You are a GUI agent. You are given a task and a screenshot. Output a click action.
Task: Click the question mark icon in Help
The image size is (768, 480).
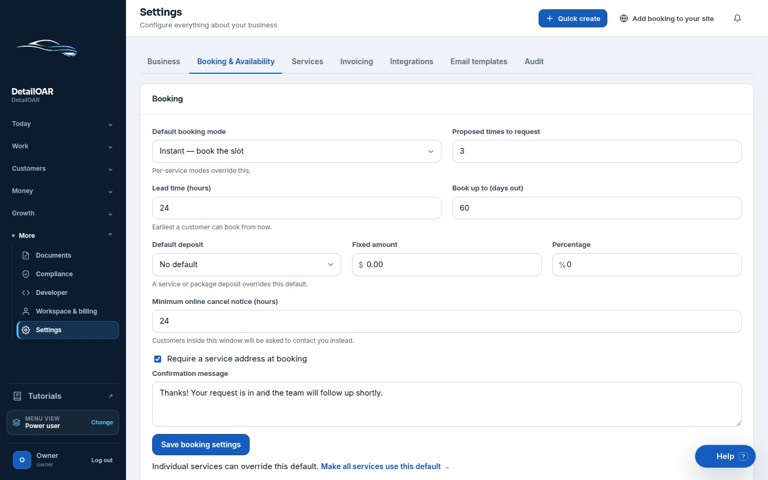(743, 456)
